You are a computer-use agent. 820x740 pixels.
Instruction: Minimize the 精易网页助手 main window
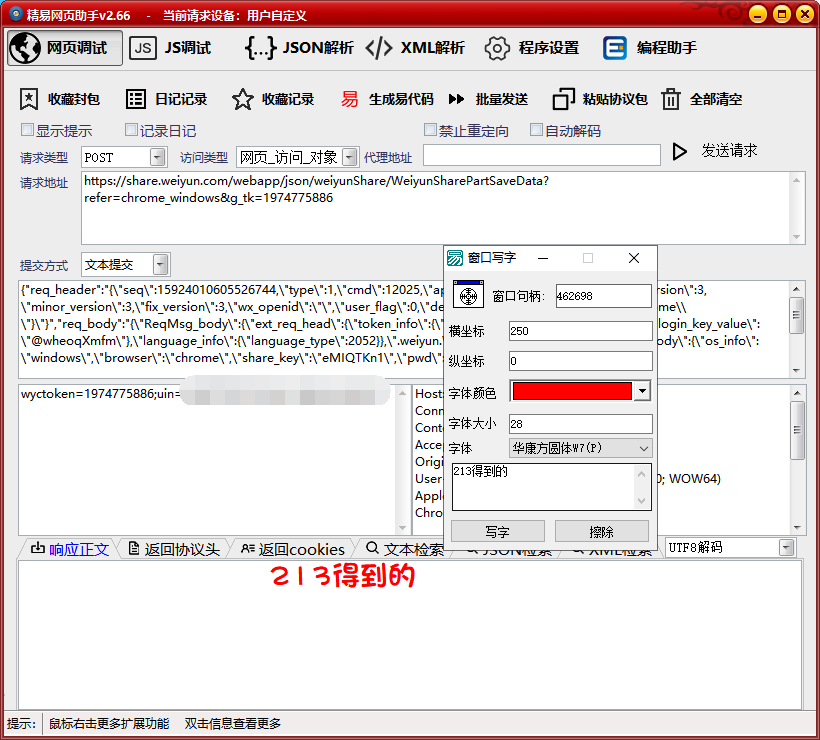pos(758,14)
